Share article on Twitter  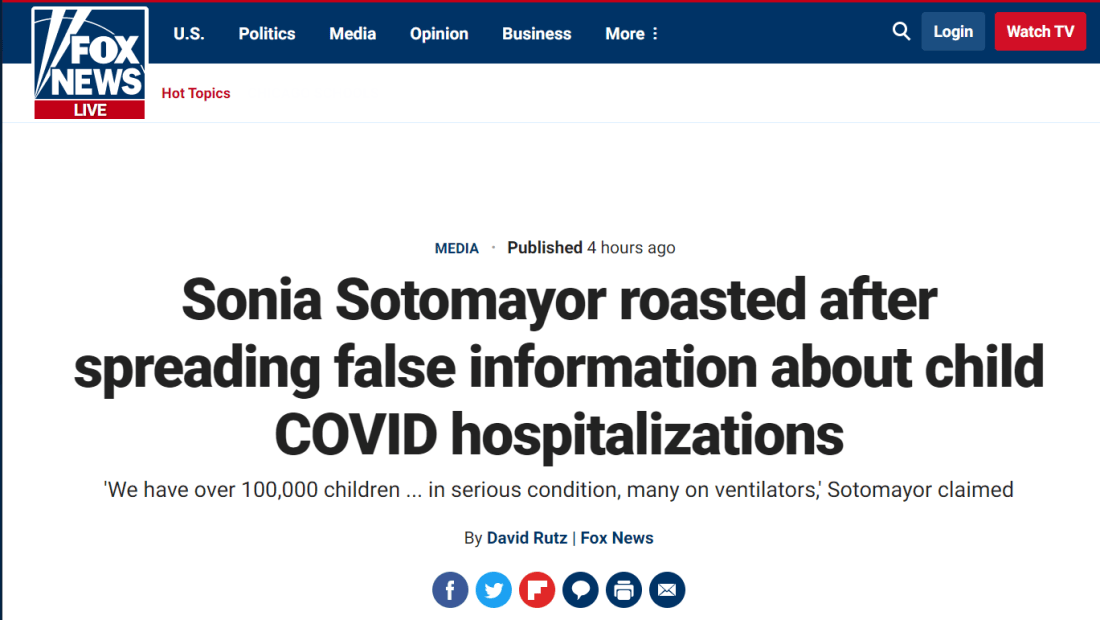(494, 590)
